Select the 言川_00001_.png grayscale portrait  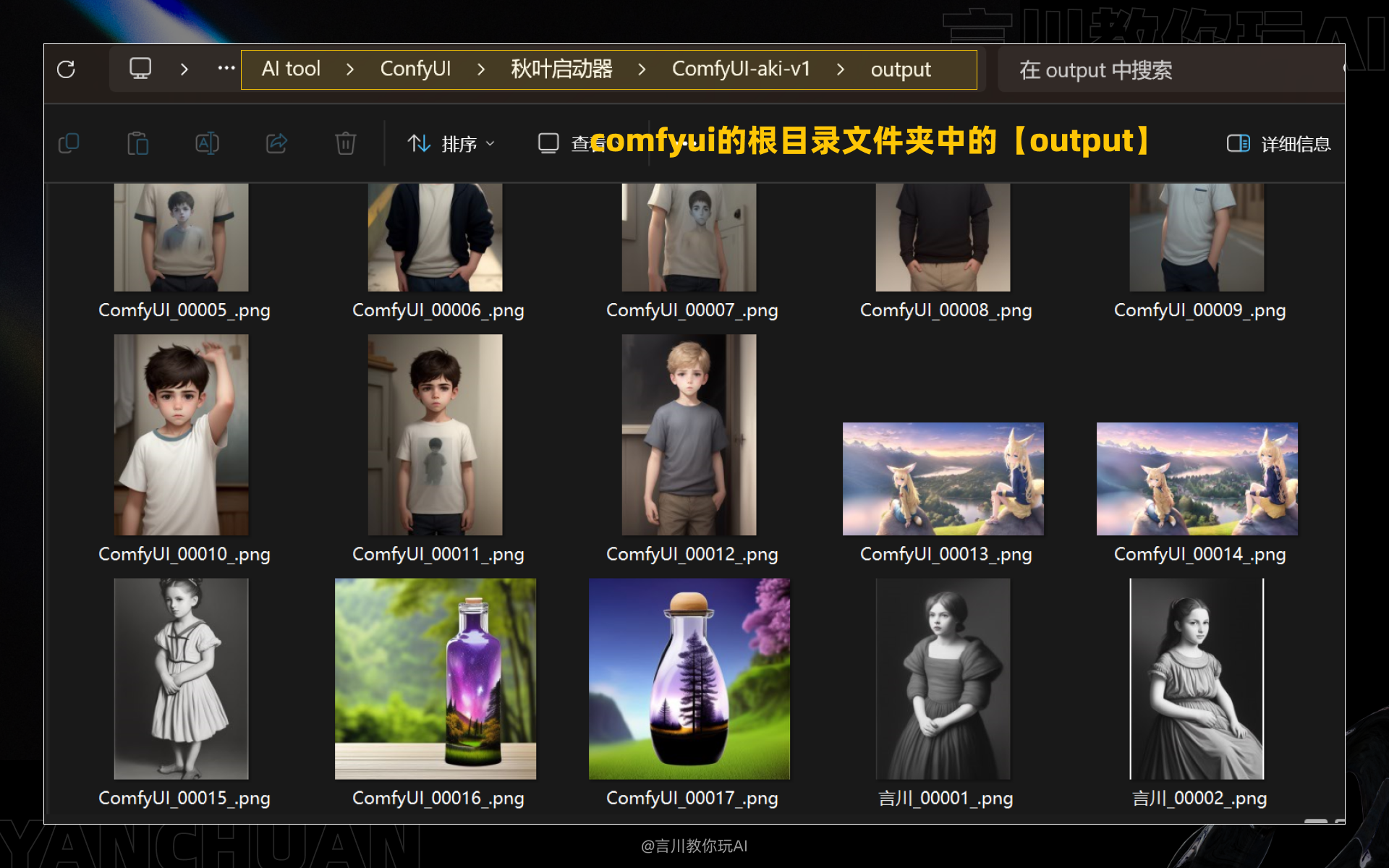coord(943,678)
